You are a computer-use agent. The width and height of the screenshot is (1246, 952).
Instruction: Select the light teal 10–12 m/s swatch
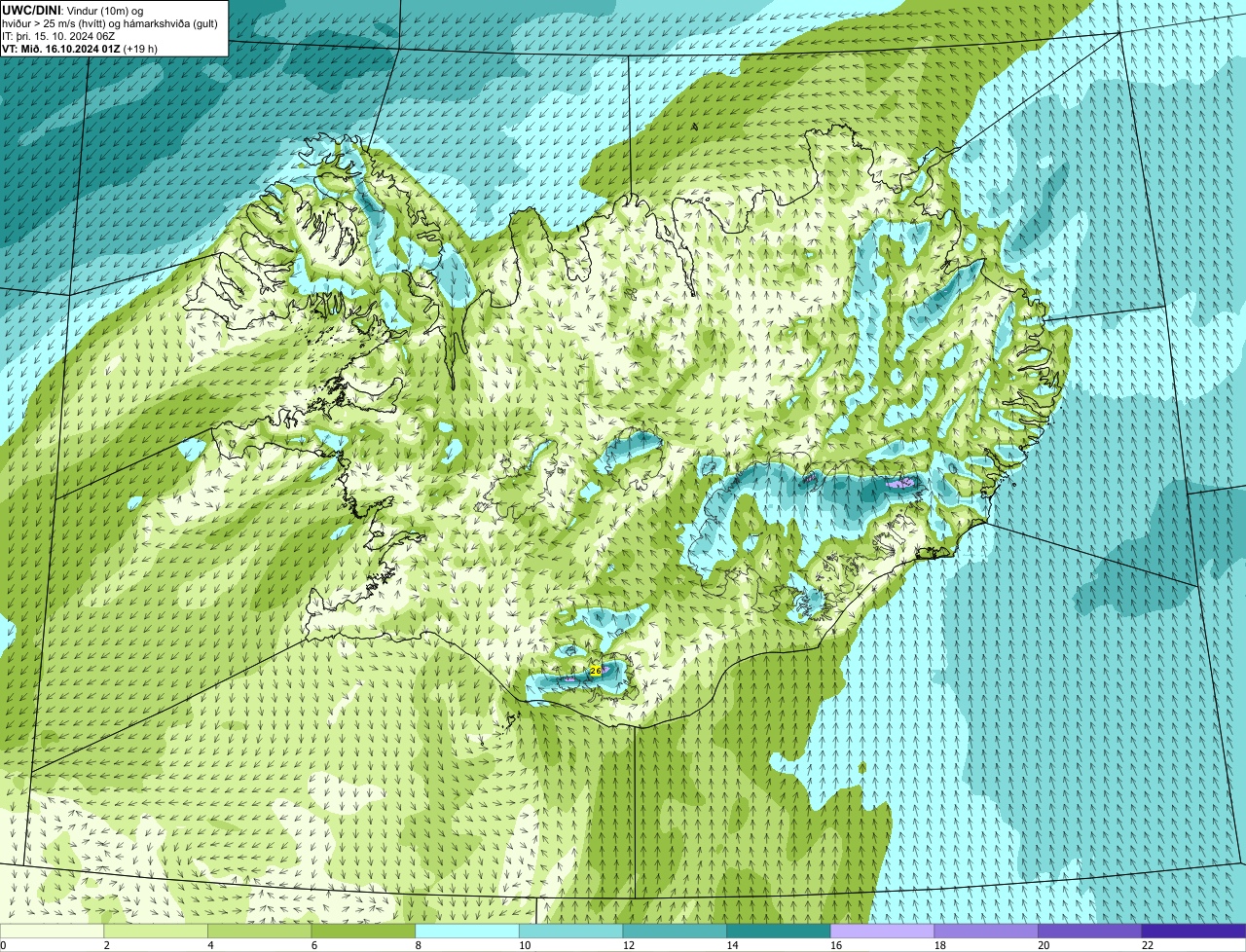(570, 931)
